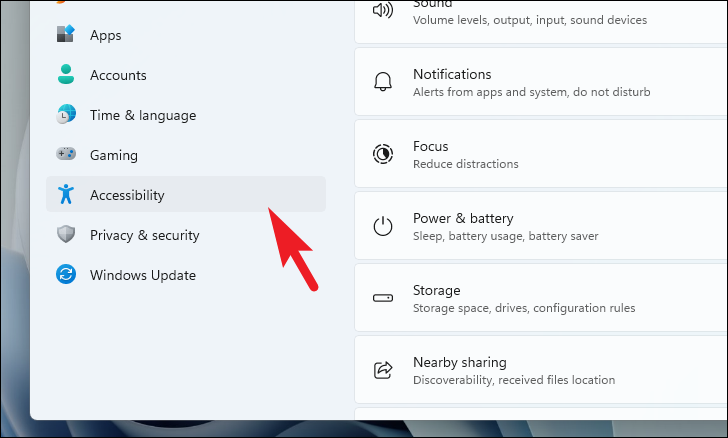Image resolution: width=728 pixels, height=438 pixels.
Task: Click the Accounts person icon
Action: click(x=66, y=74)
